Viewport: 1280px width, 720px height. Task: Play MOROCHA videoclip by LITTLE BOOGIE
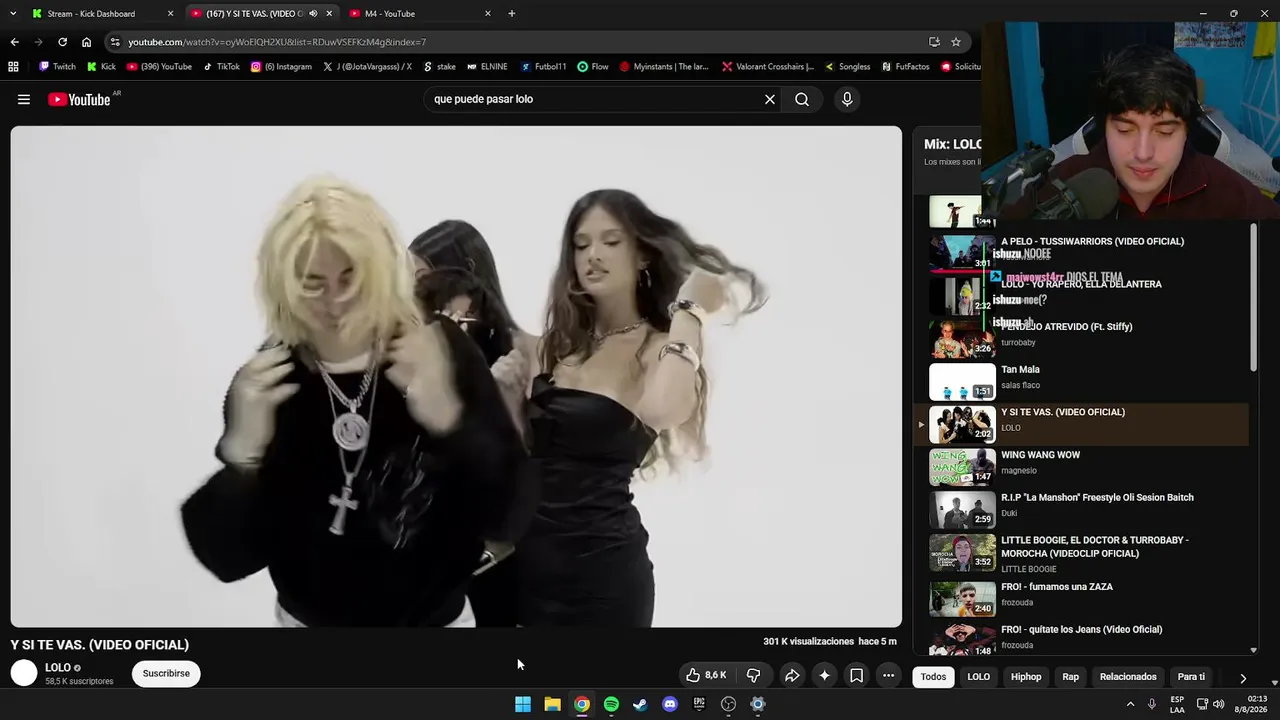pyautogui.click(x=1080, y=553)
